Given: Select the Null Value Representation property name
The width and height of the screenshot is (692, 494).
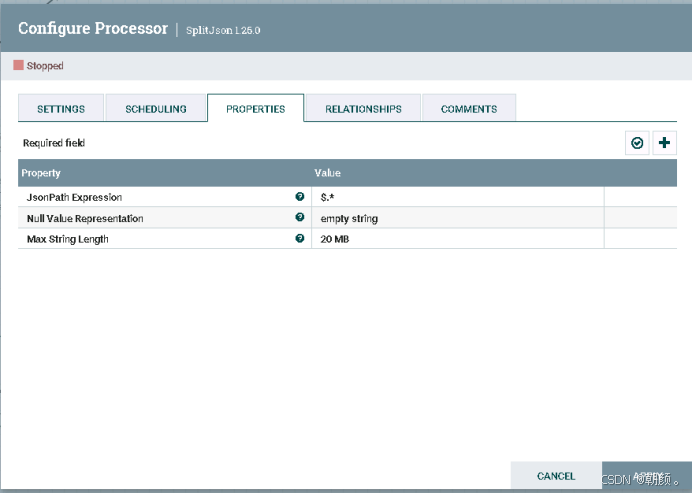Looking at the screenshot, I should (85, 219).
